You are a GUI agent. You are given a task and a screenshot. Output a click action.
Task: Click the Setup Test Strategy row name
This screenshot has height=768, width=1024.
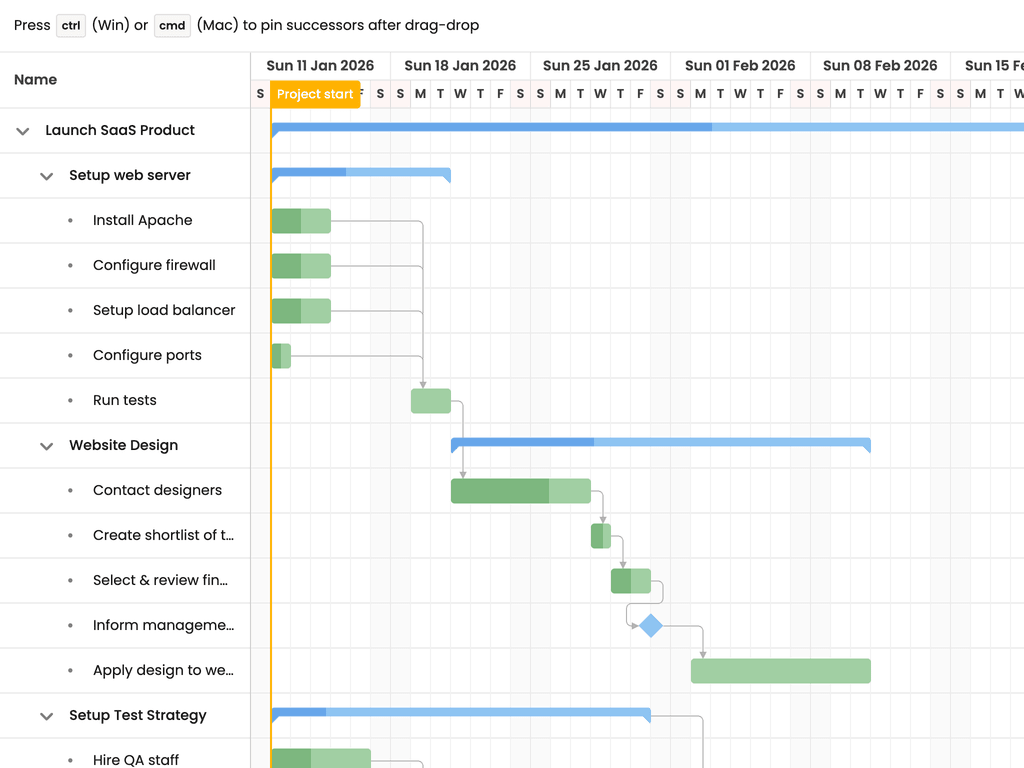tap(138, 715)
